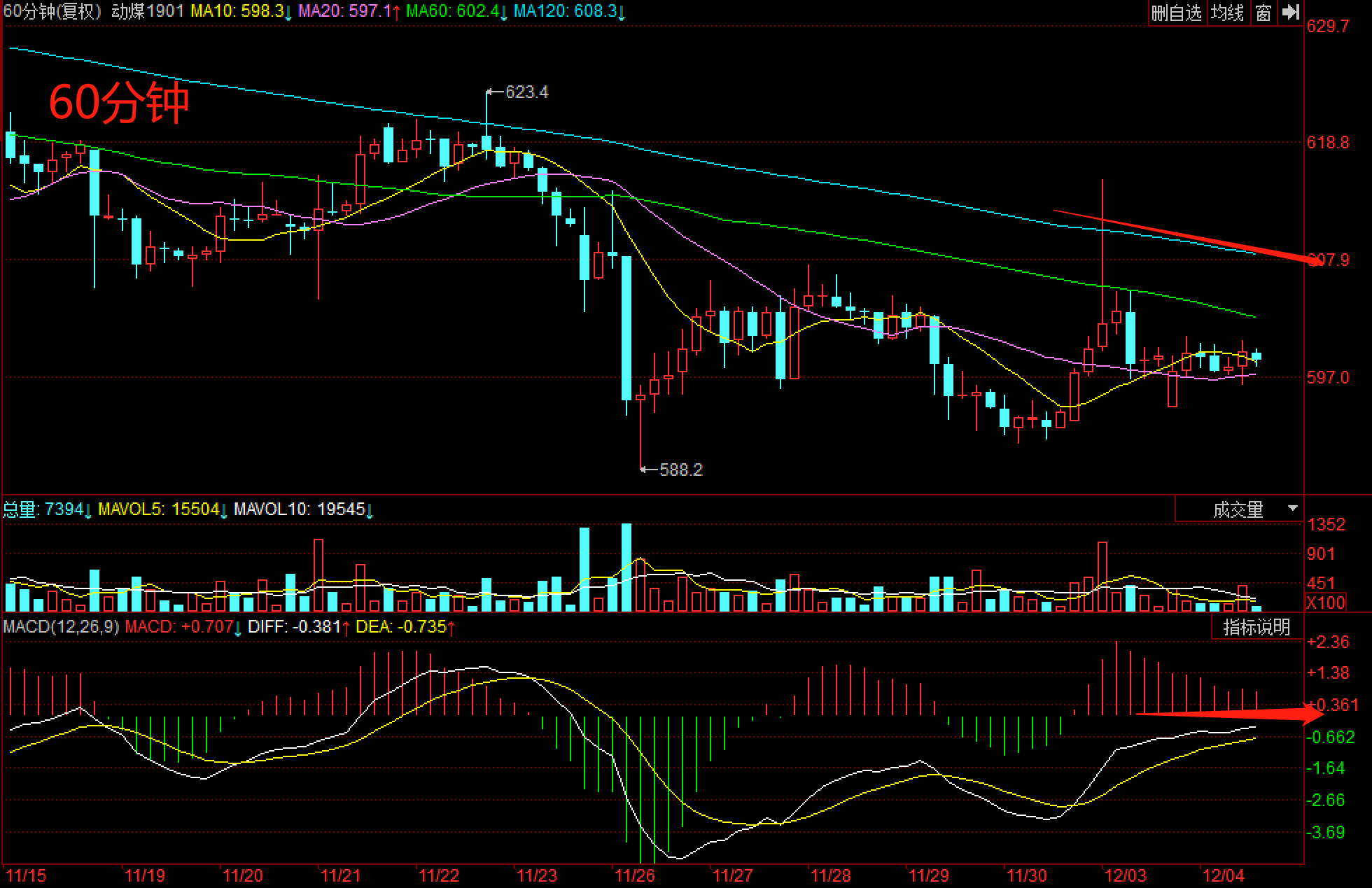Click the 11/26 date label
Screen dimensions: 1372x888
pyautogui.click(x=635, y=875)
